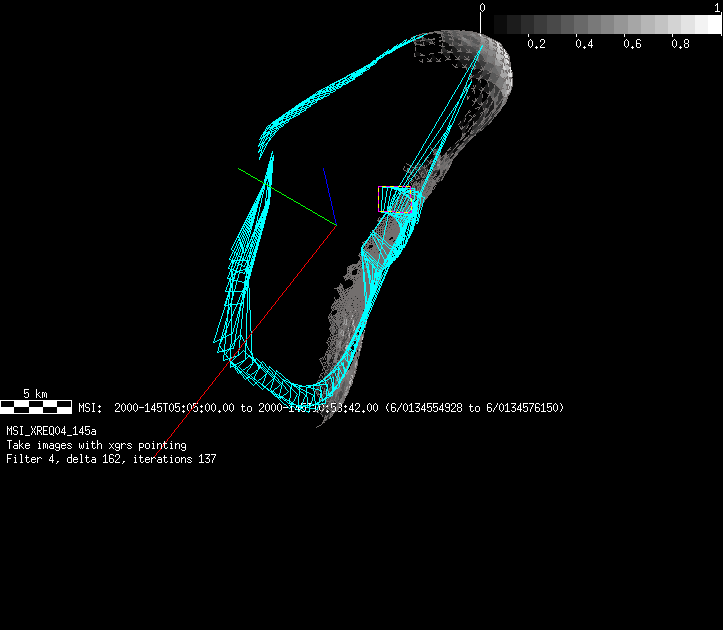The height and width of the screenshot is (630, 723).
Task: Click 'Take images with xgrs pointing' text
Action: pos(96,445)
